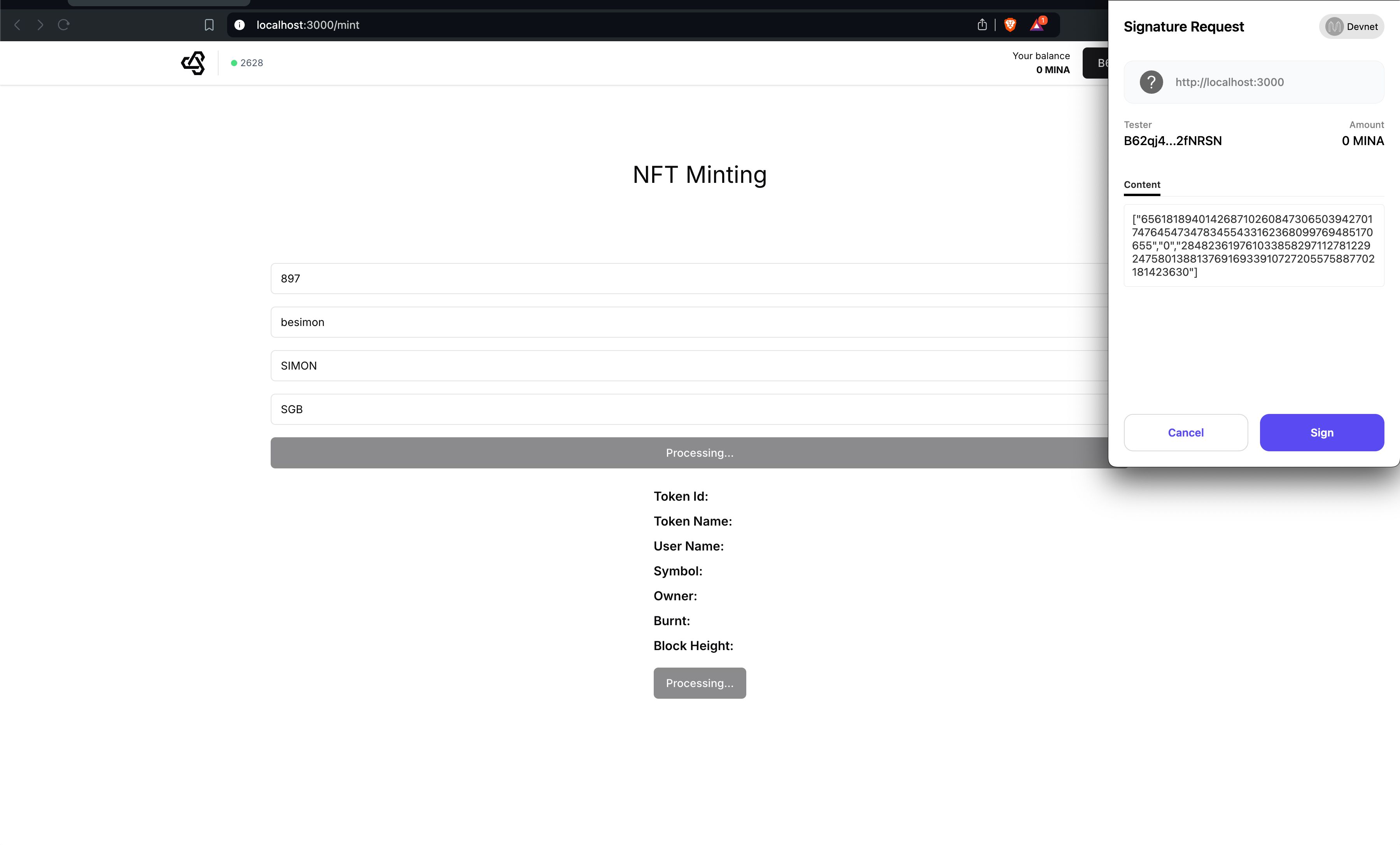Click the question mark site icon

[x=1151, y=82]
